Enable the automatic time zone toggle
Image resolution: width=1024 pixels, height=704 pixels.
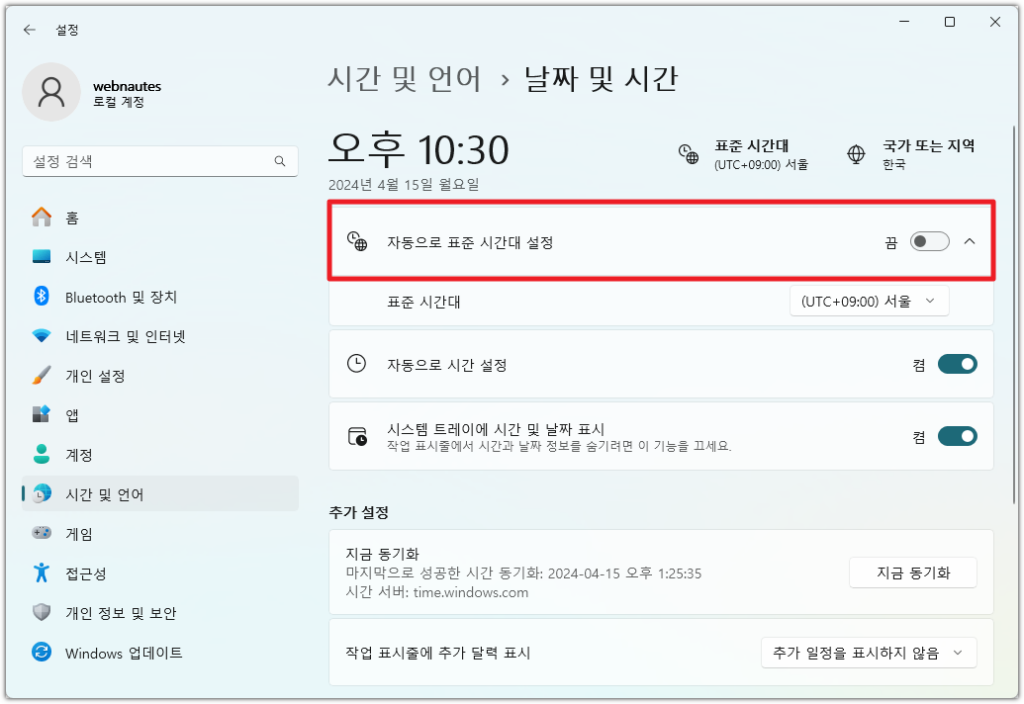(929, 242)
